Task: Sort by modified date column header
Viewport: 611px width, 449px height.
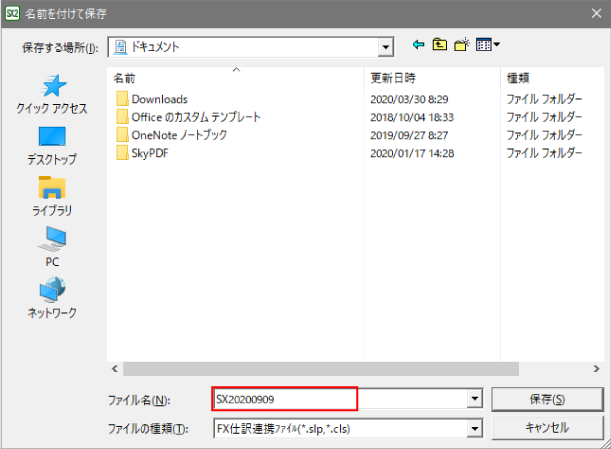Action: pos(393,77)
